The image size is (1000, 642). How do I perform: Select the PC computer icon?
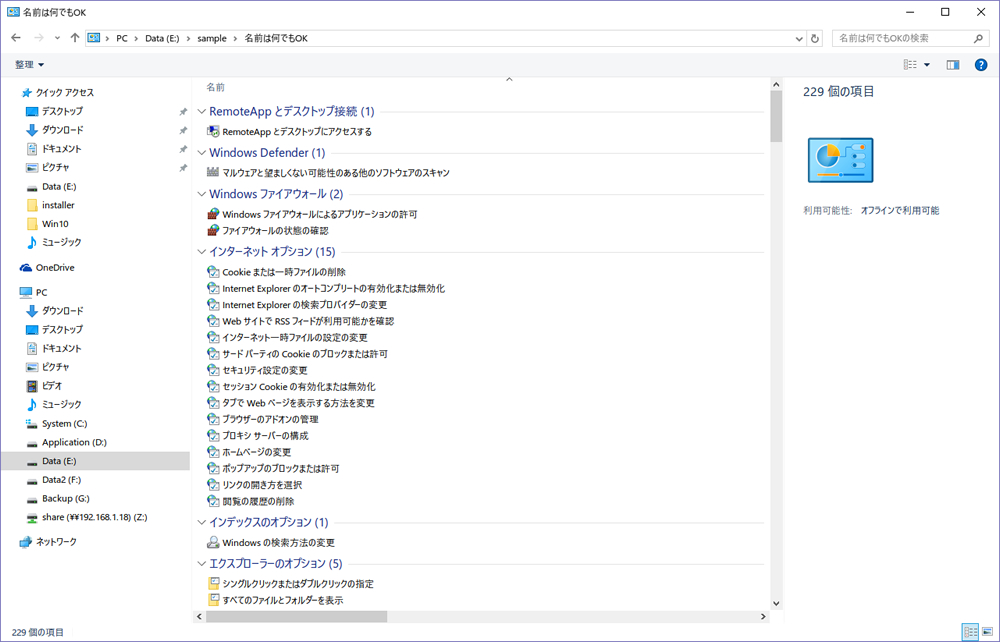(x=26, y=293)
